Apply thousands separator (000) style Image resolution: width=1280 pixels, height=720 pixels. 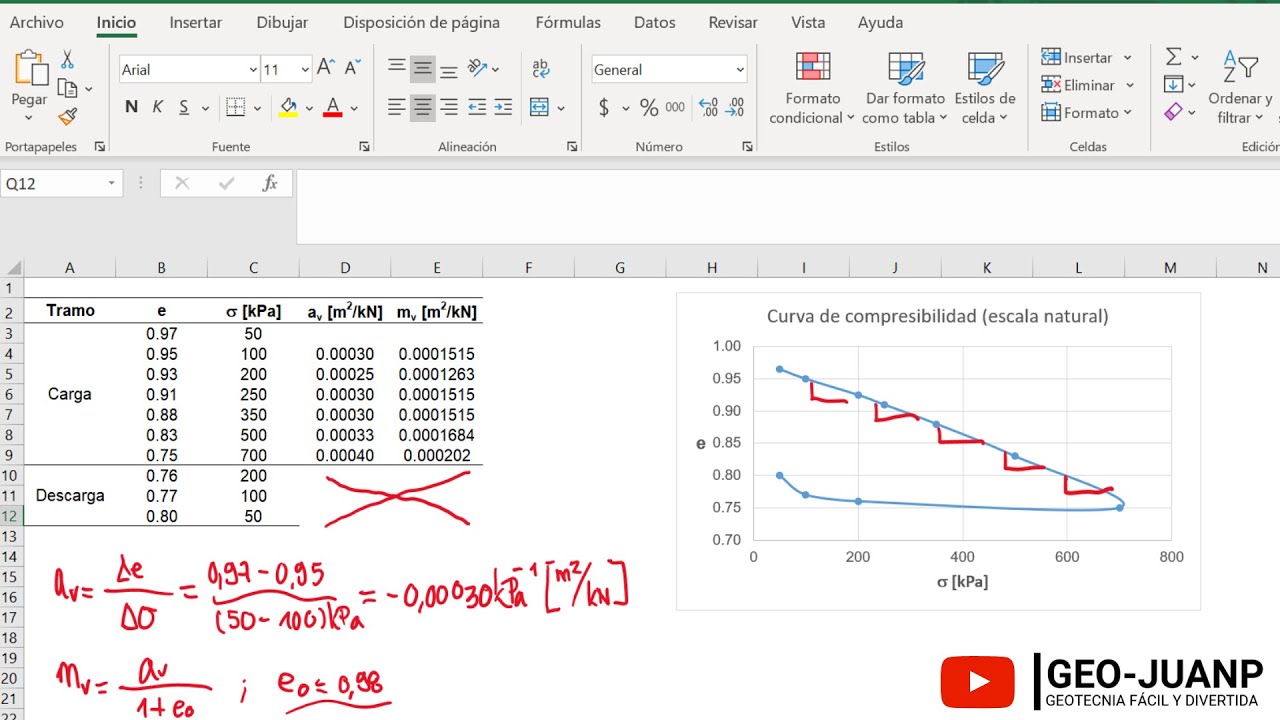(x=675, y=107)
